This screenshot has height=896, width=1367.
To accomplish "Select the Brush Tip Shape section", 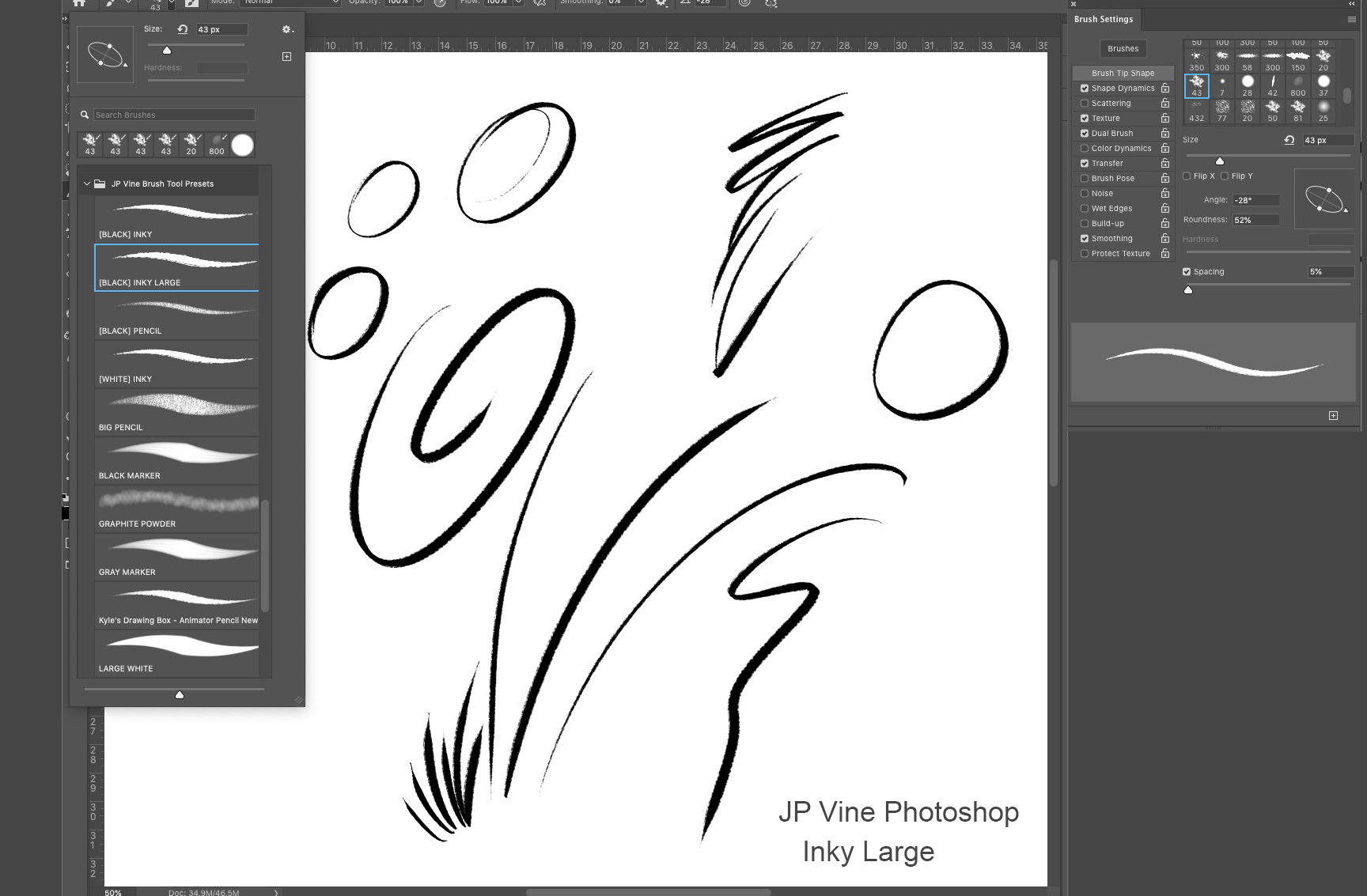I will [1123, 73].
